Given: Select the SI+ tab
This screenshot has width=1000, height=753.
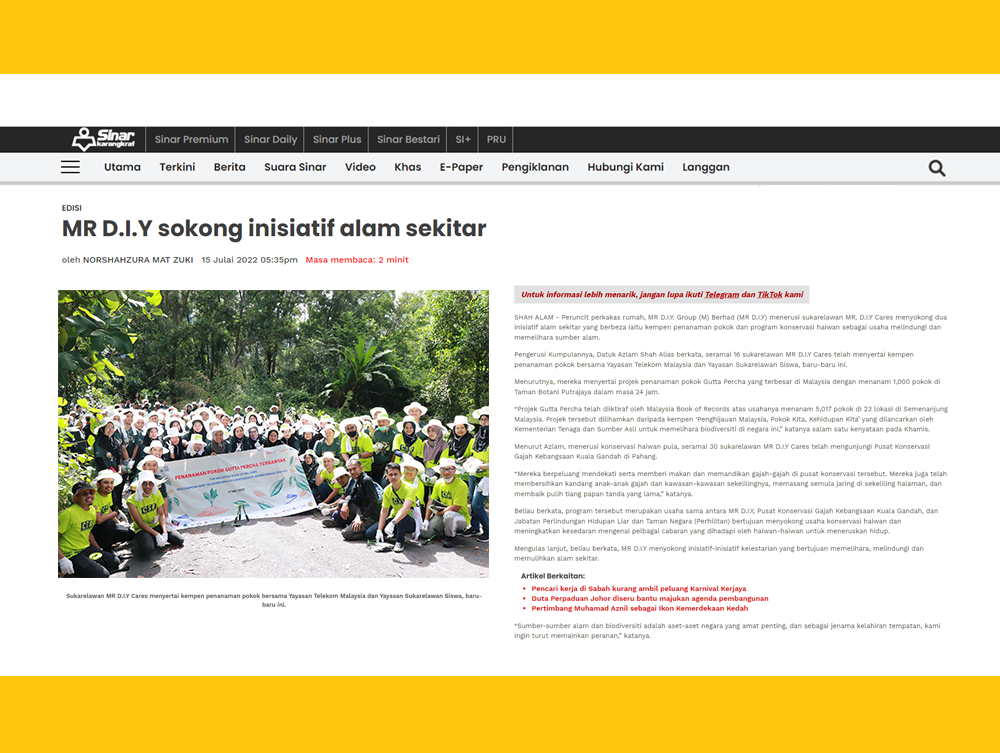Looking at the screenshot, I should 463,140.
